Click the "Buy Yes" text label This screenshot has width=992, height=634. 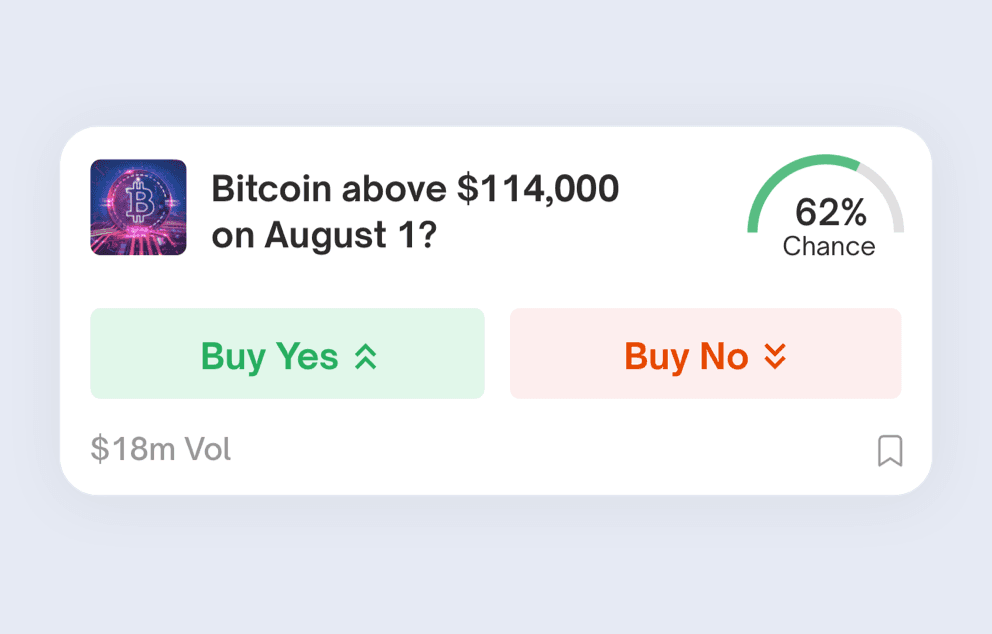pyautogui.click(x=269, y=356)
